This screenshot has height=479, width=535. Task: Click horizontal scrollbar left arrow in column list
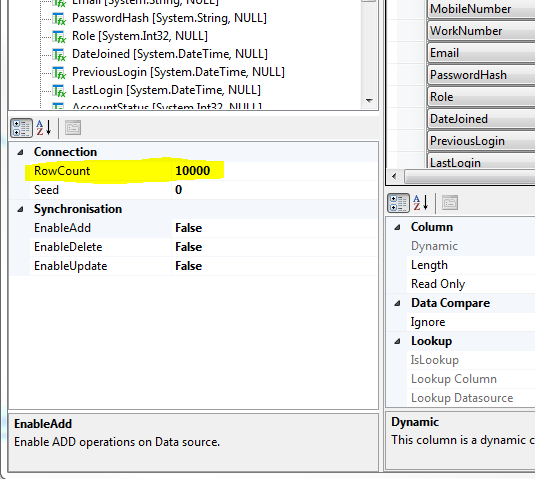[395, 177]
